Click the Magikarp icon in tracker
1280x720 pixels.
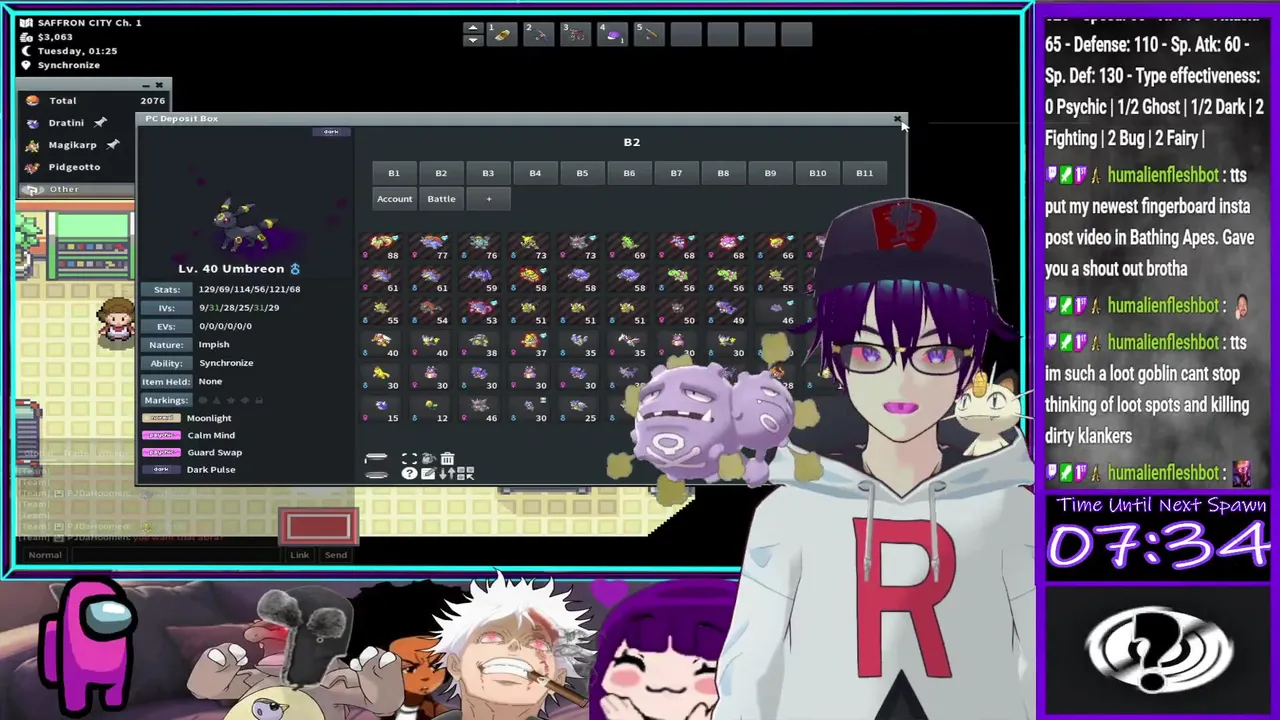[32, 145]
